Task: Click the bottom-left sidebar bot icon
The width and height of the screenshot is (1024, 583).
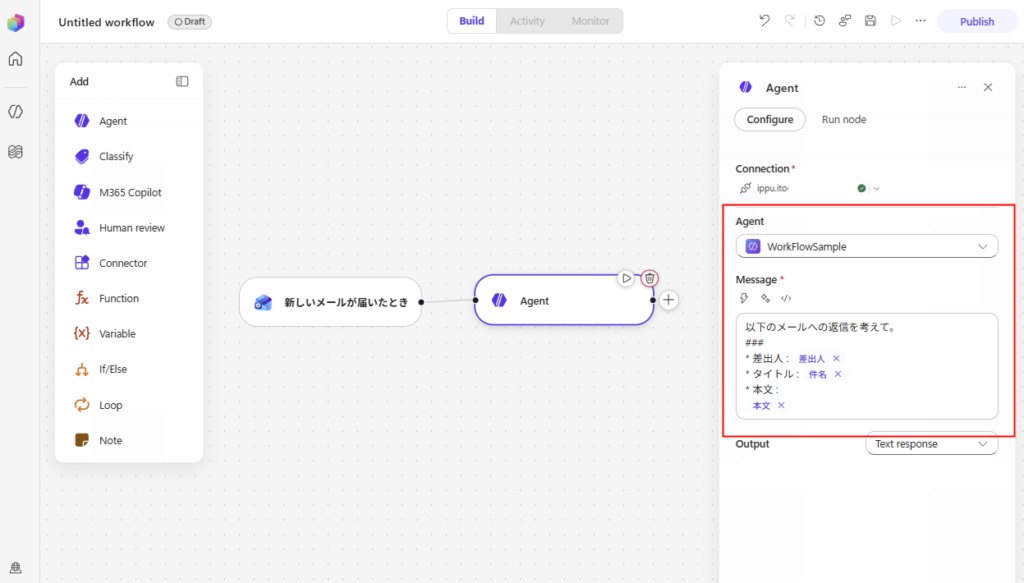Action: coord(16,567)
